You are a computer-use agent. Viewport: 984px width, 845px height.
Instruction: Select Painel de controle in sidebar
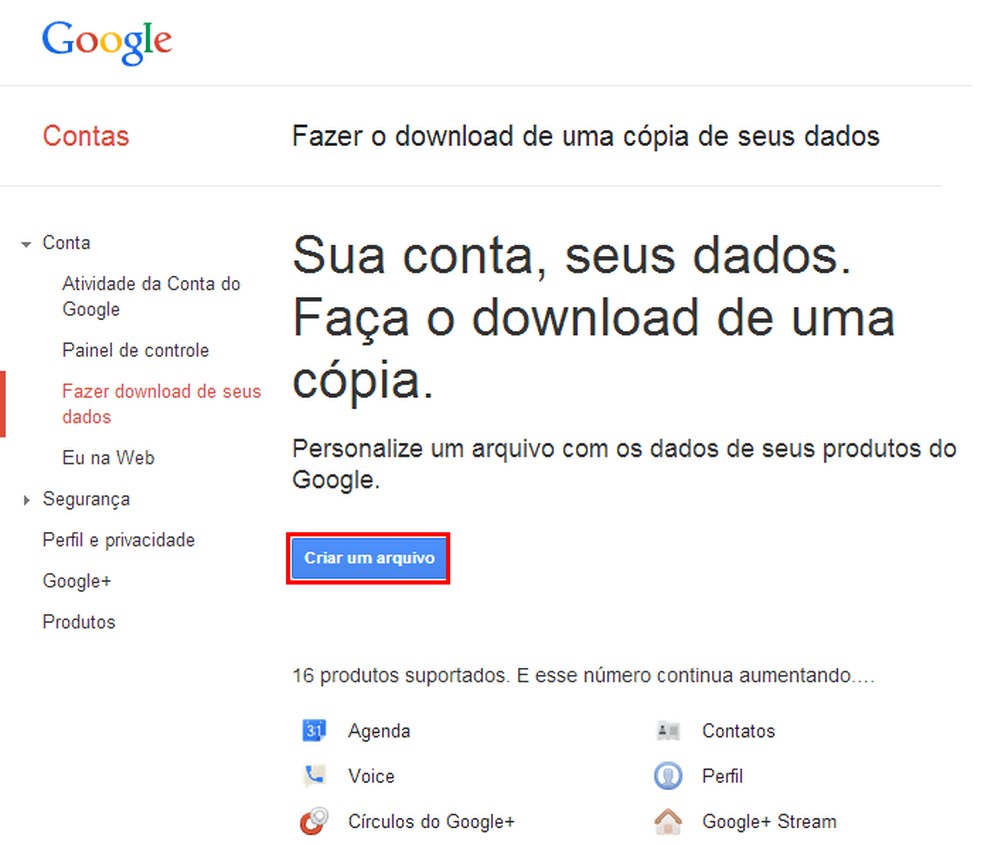point(135,351)
